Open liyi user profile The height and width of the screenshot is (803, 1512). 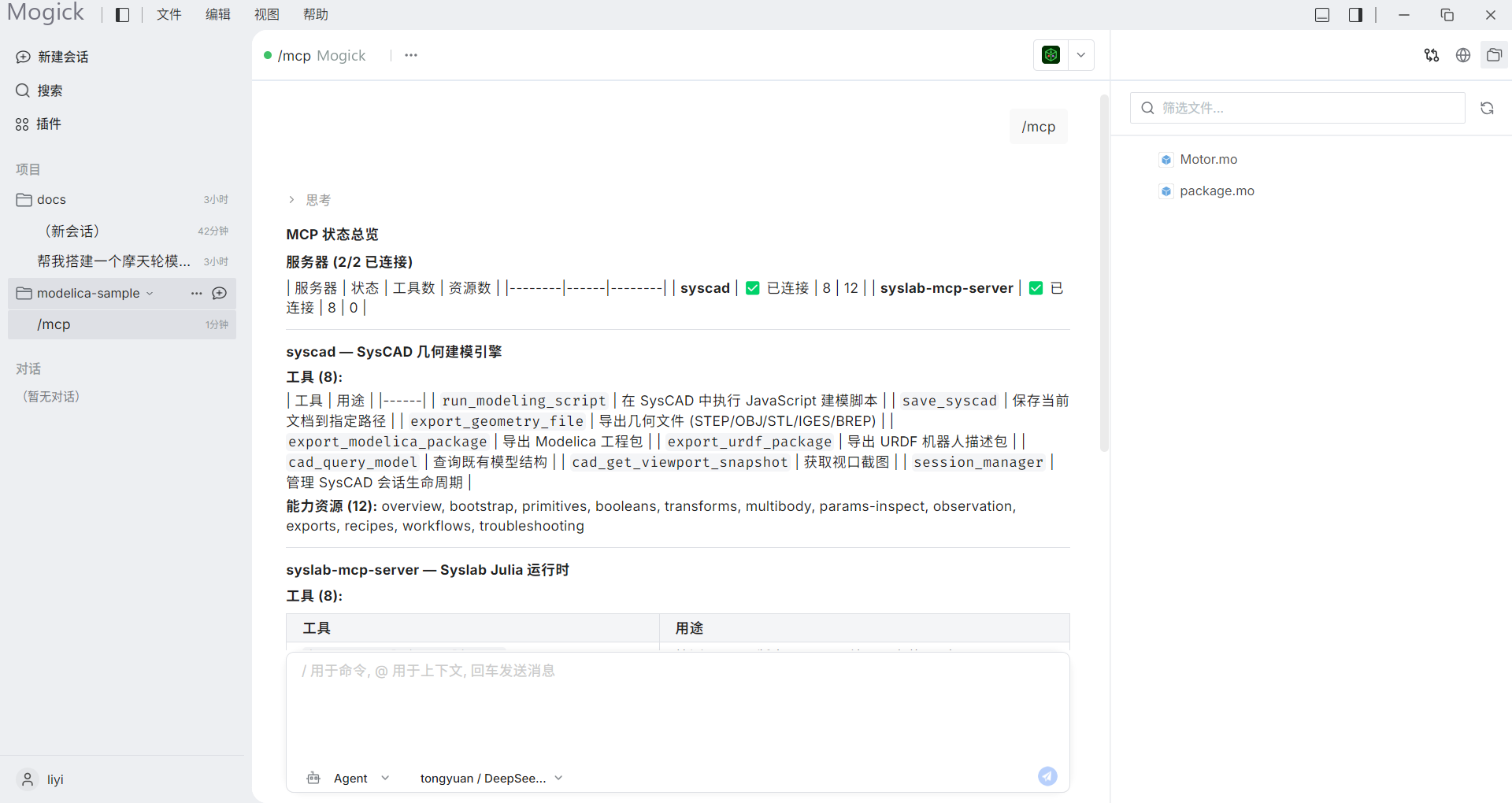[42, 779]
